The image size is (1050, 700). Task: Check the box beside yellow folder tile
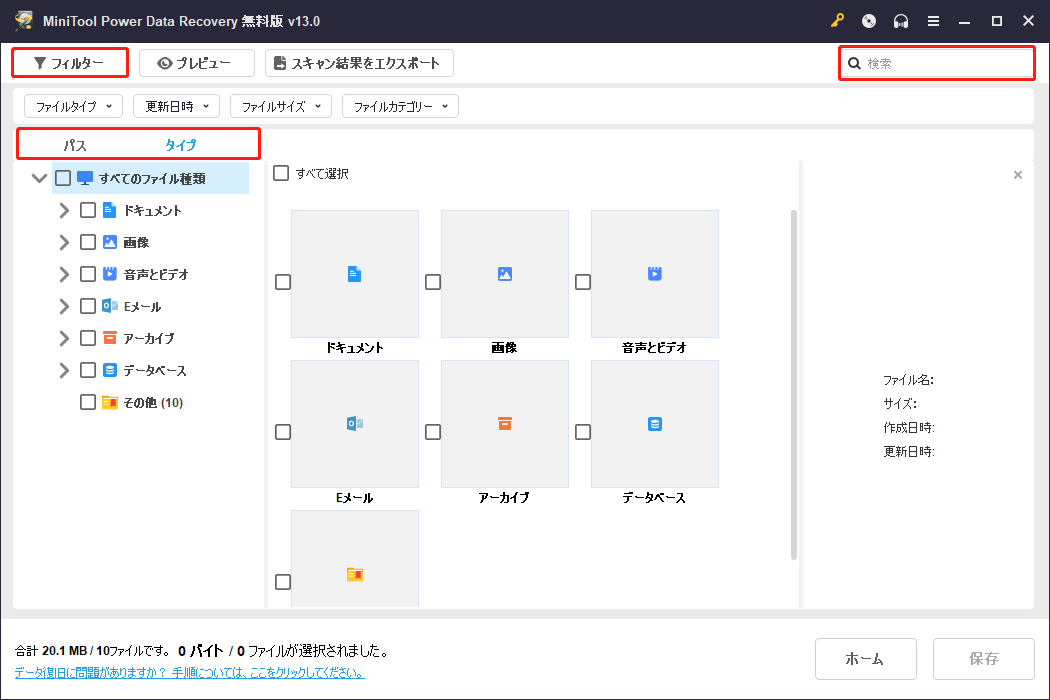[283, 582]
